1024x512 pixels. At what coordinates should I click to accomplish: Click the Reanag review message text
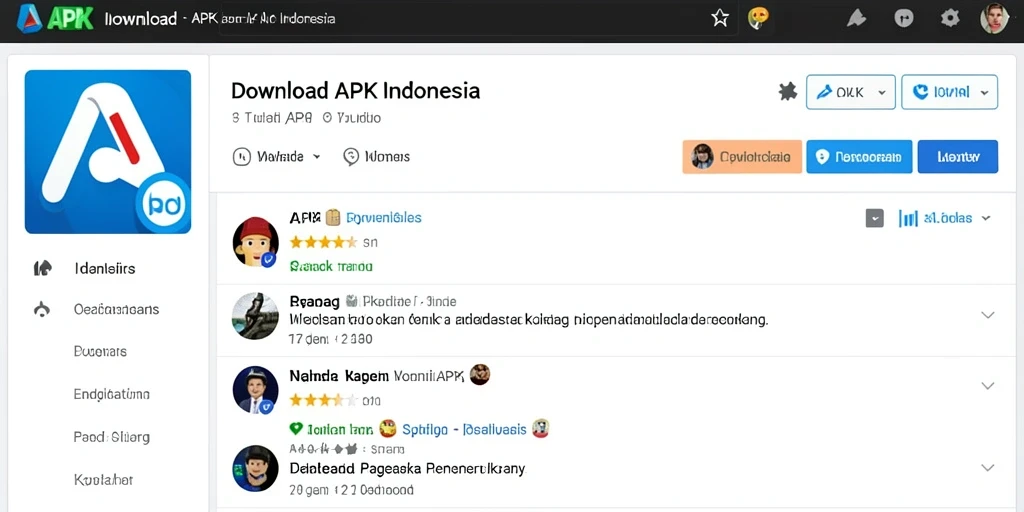528,320
